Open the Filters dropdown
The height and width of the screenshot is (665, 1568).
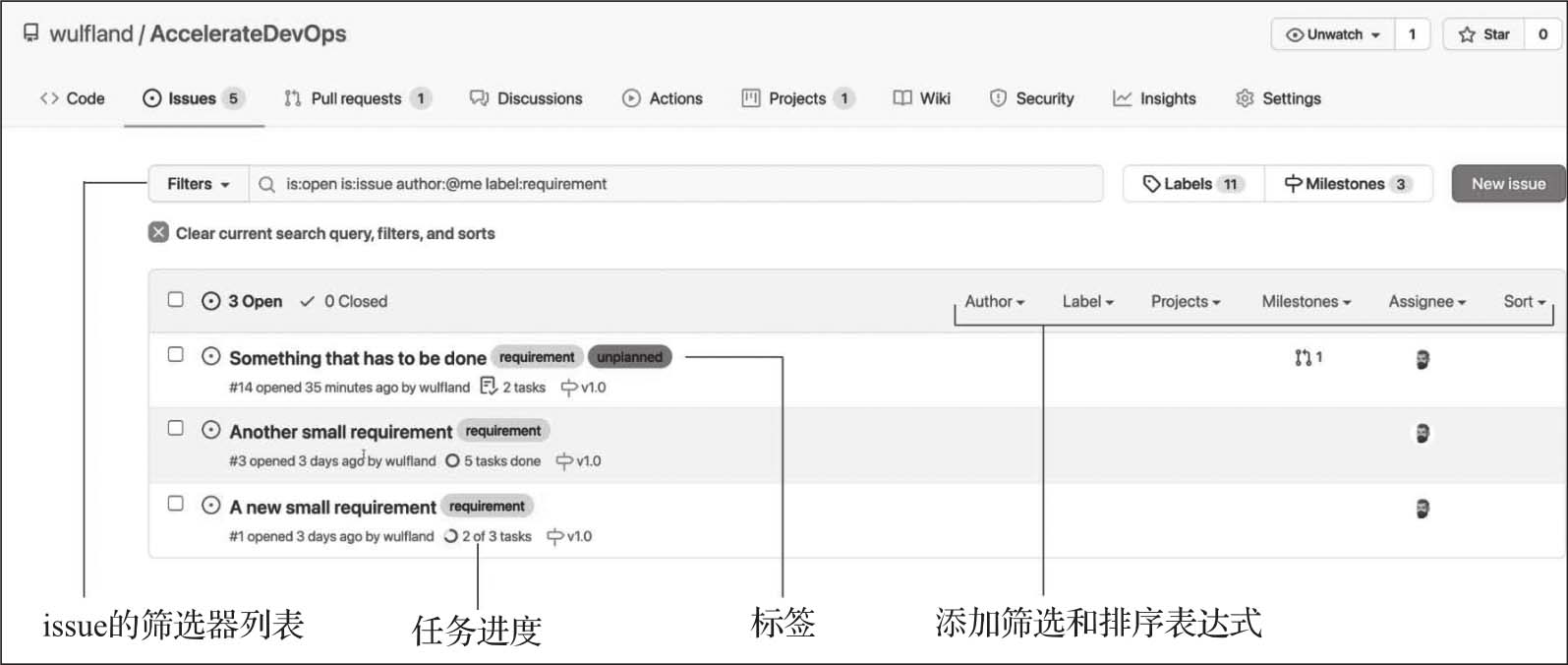click(x=199, y=184)
